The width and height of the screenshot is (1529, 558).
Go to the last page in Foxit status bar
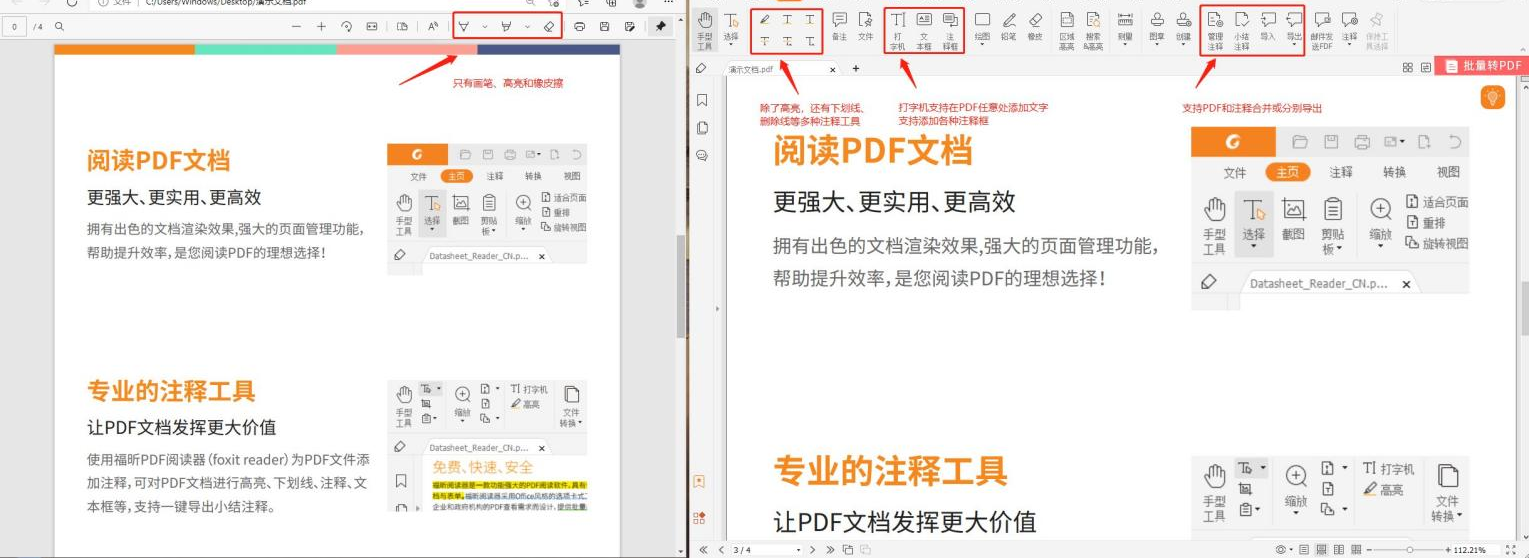[x=828, y=550]
